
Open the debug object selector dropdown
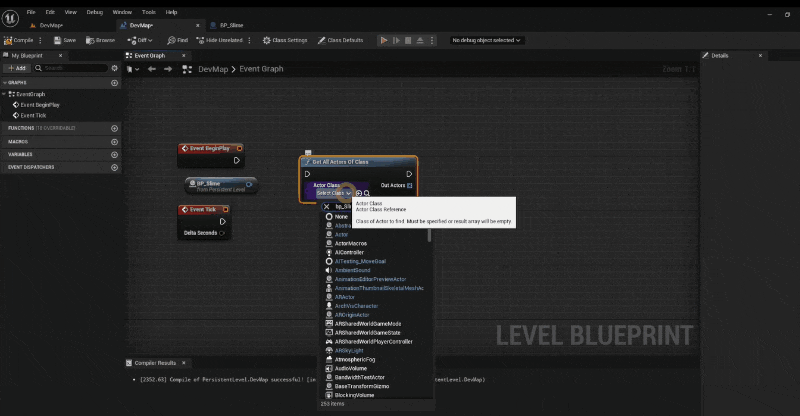tap(486, 40)
